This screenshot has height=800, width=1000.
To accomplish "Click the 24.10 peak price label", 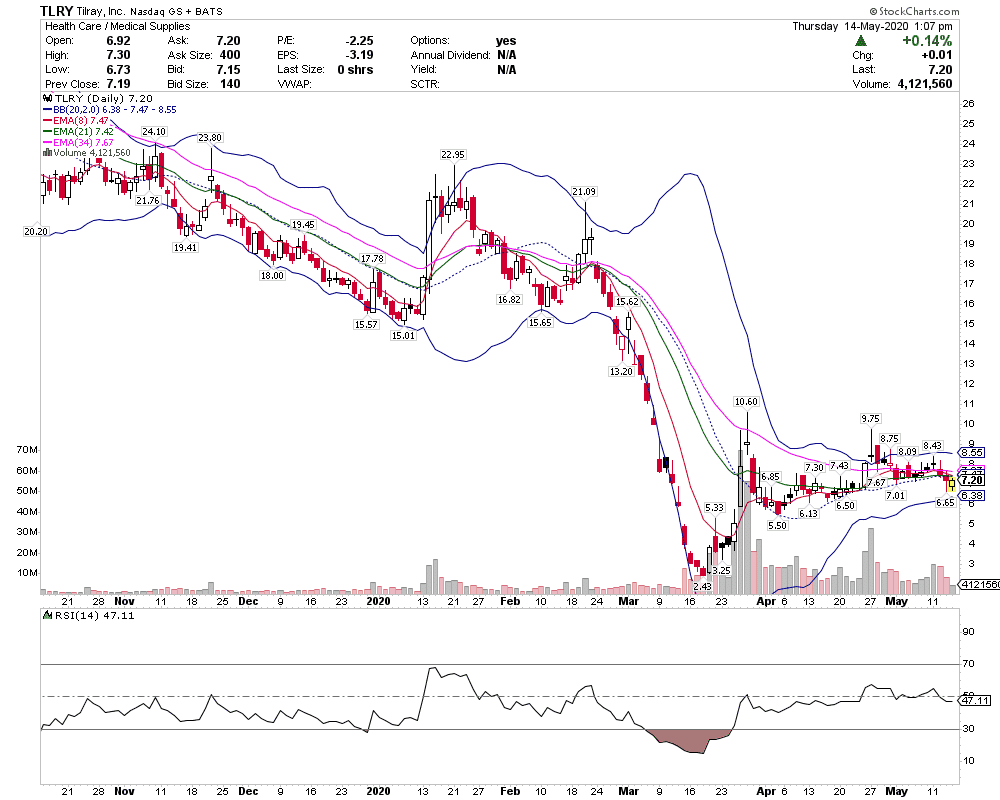I will (x=154, y=131).
